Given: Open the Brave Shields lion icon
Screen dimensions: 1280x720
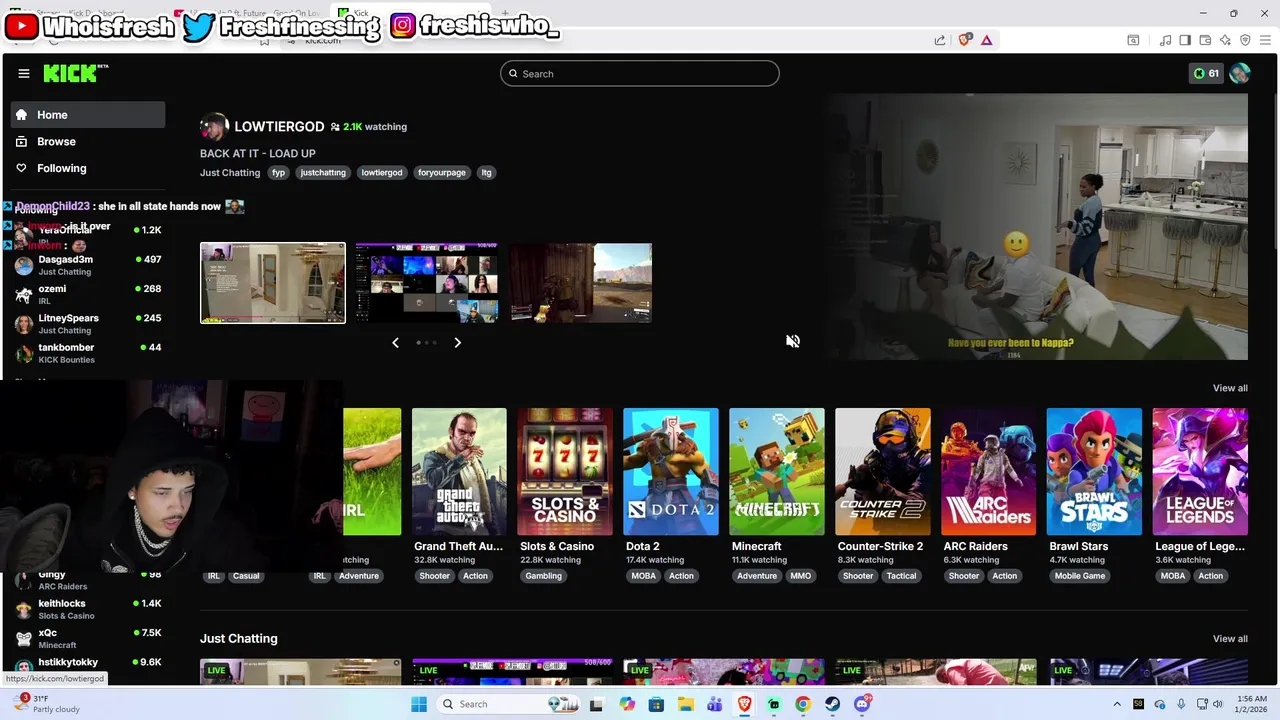Looking at the screenshot, I should 964,40.
